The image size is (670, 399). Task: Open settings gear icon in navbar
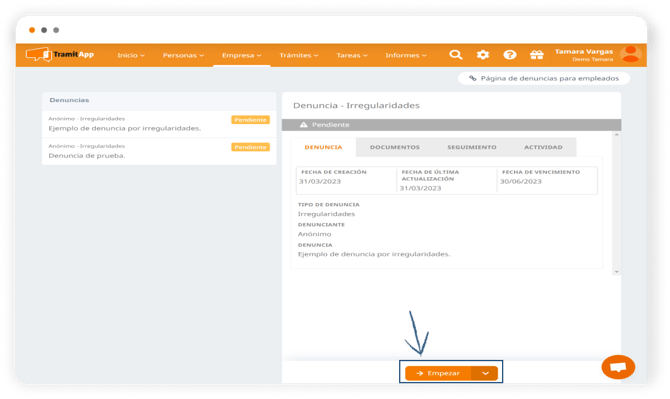pyautogui.click(x=483, y=55)
